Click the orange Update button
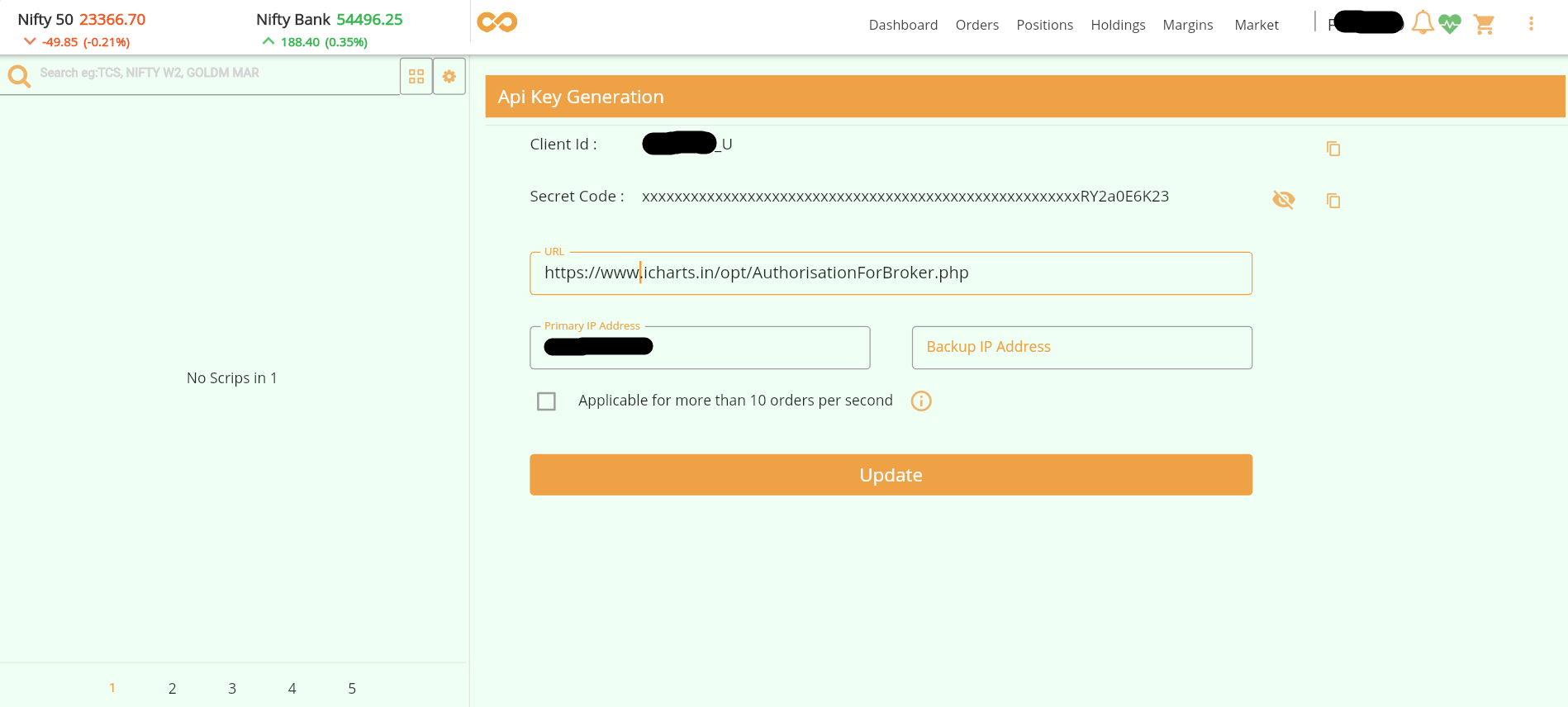The width and height of the screenshot is (1568, 707). (891, 475)
